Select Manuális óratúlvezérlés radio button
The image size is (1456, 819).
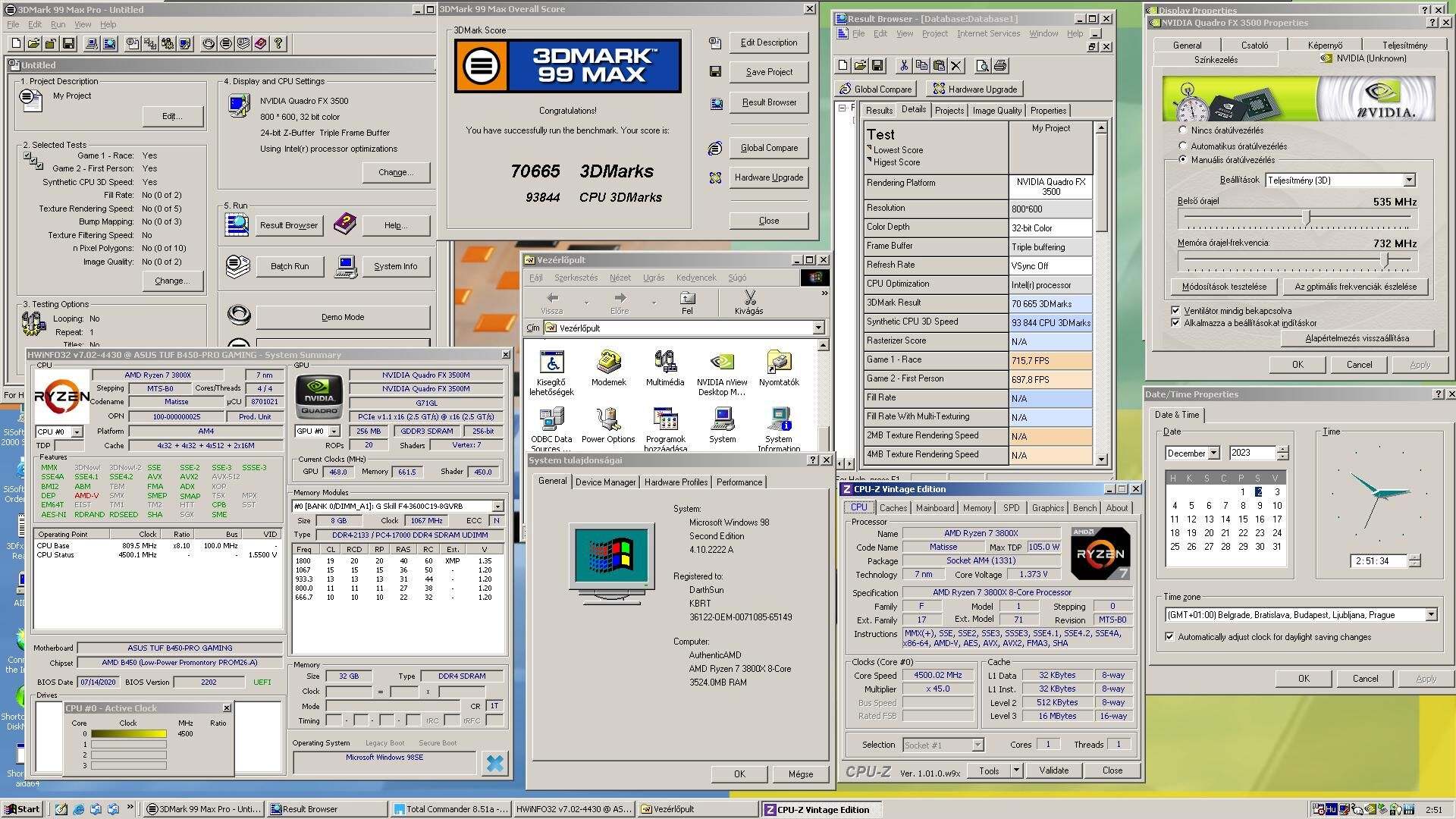[x=1182, y=159]
